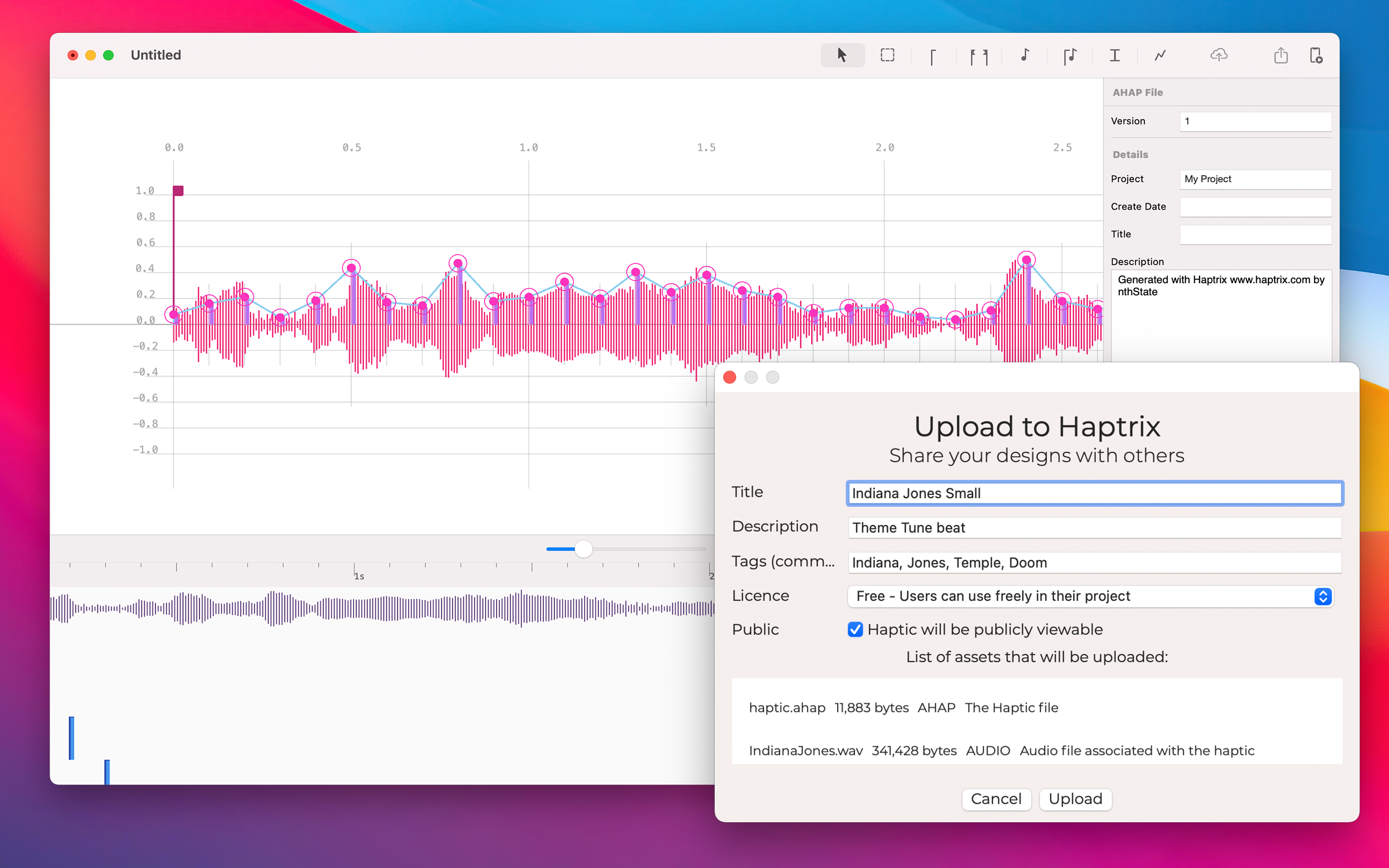Uncheck Haptic will be publicly viewable
The width and height of the screenshot is (1389, 868).
pos(855,629)
